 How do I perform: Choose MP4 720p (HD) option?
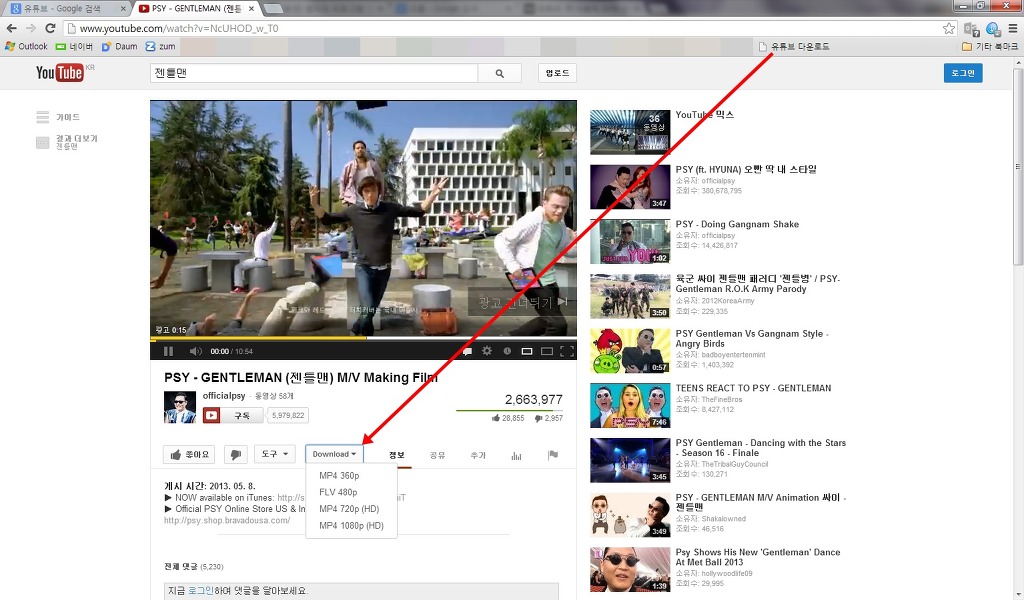351,509
